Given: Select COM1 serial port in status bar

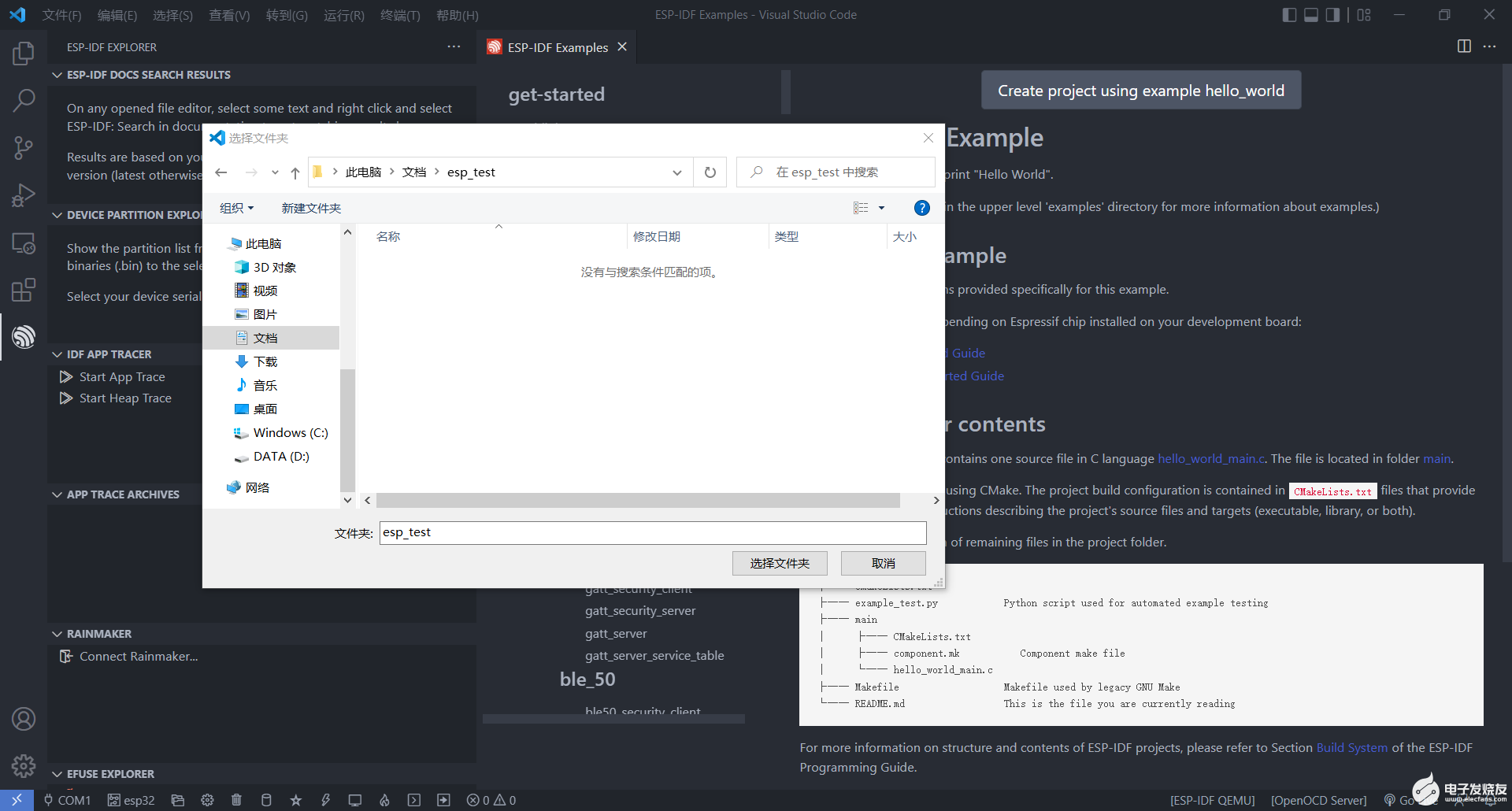Looking at the screenshot, I should click(x=67, y=800).
